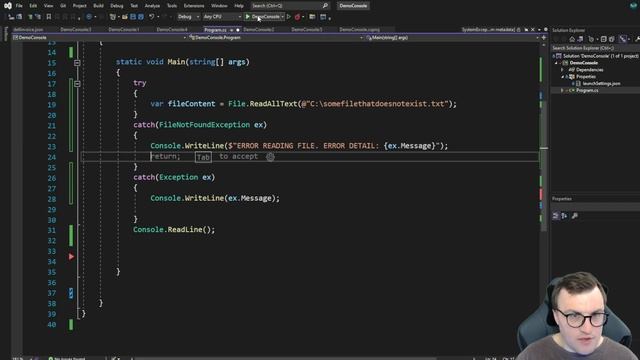The height and width of the screenshot is (360, 640).
Task: Open the DemoConsole.Program type navigation dropdown
Action: click(276, 38)
